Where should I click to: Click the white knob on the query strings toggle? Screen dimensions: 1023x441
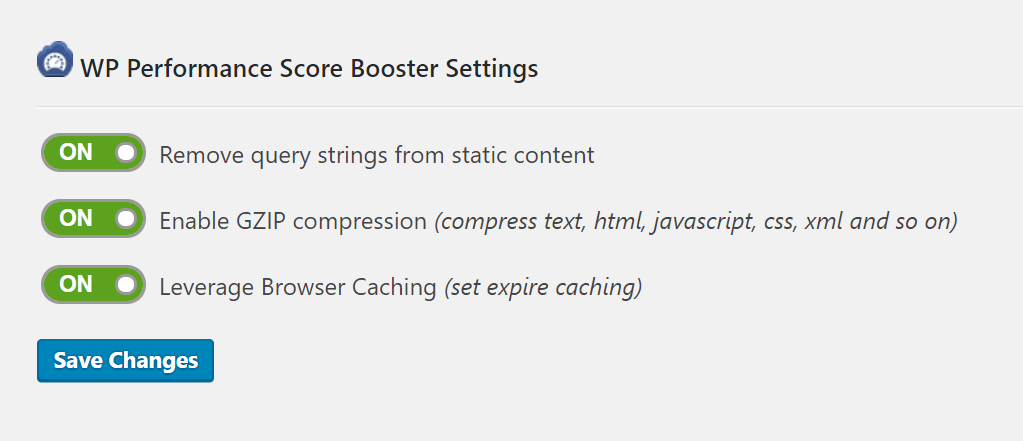[127, 153]
